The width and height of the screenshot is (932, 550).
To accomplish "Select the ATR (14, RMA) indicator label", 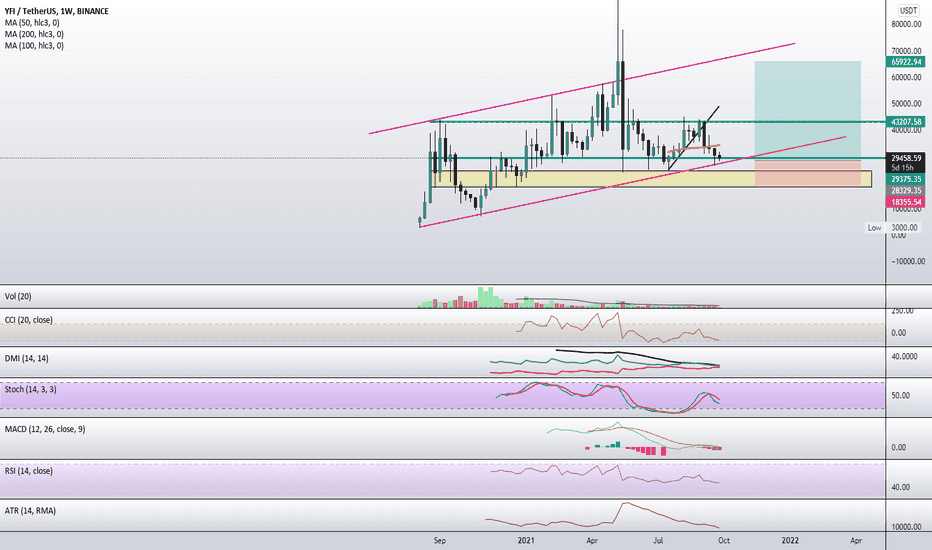I will click(x=30, y=511).
